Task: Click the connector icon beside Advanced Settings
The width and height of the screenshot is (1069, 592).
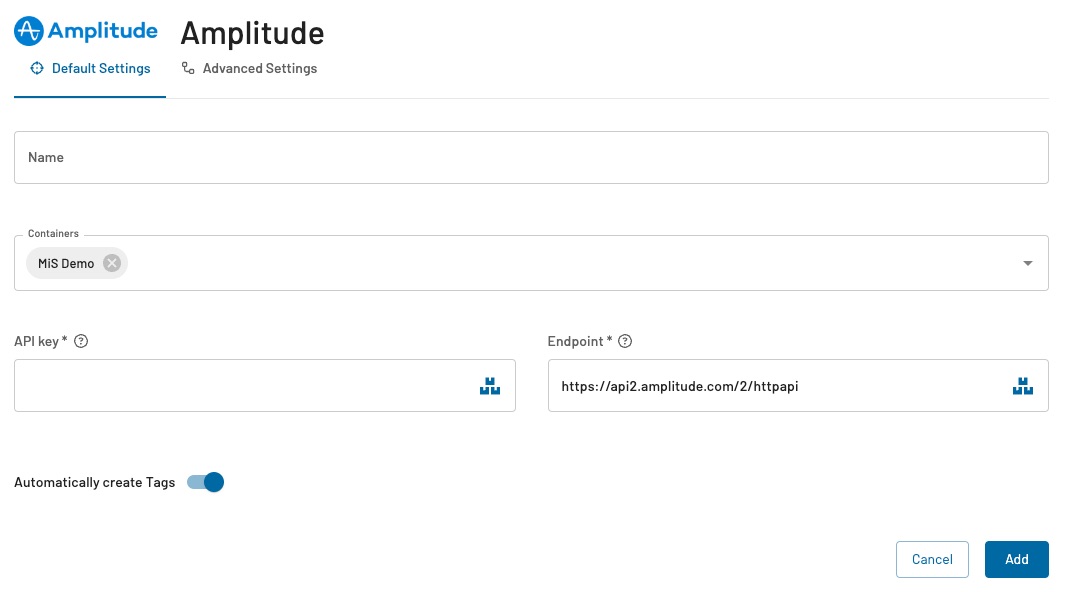Action: (188, 68)
